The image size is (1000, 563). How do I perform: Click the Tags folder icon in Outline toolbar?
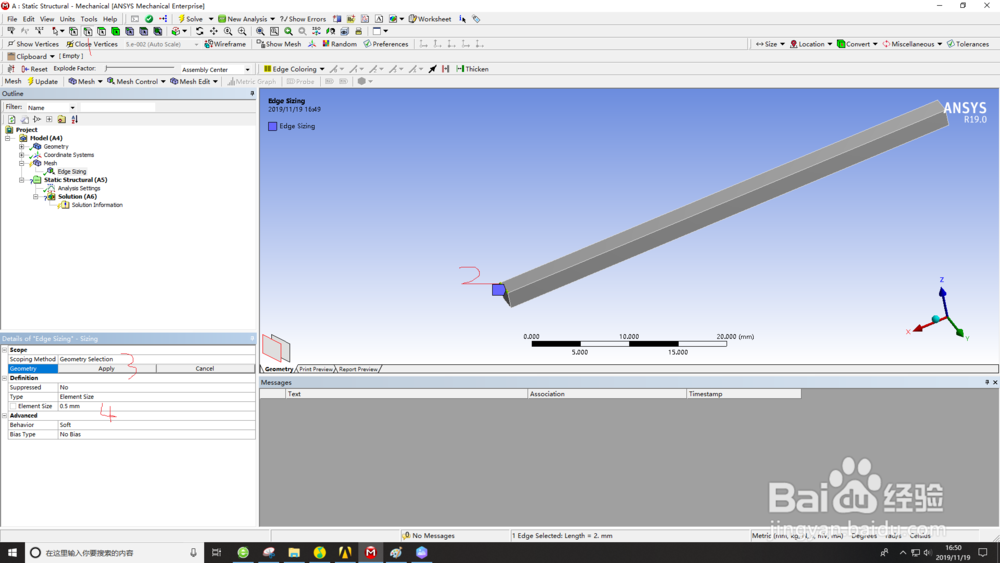(x=62, y=119)
